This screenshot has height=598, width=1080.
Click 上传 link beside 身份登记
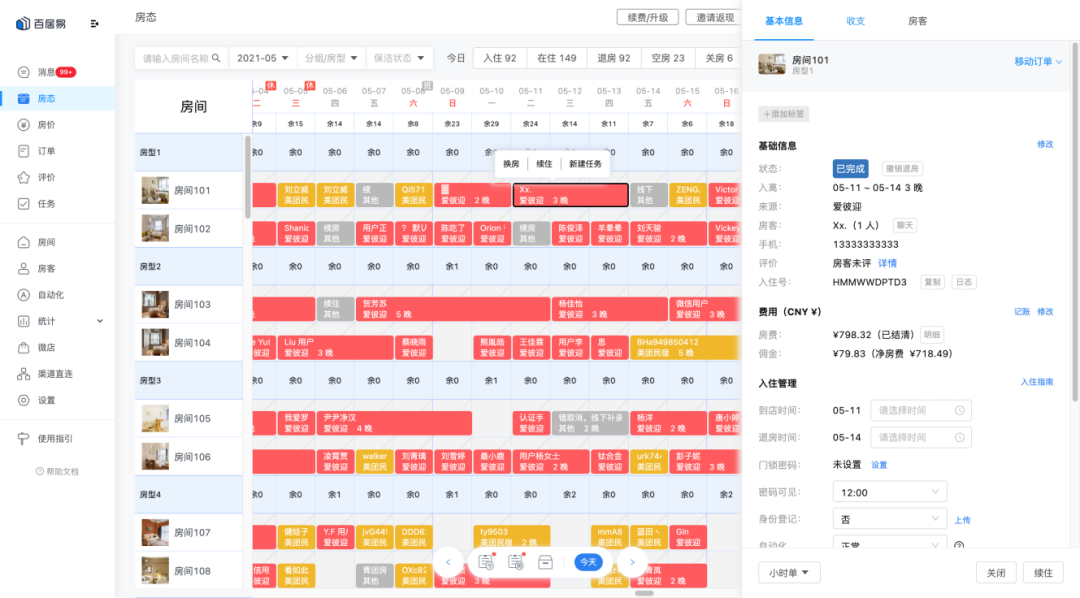click(962, 520)
